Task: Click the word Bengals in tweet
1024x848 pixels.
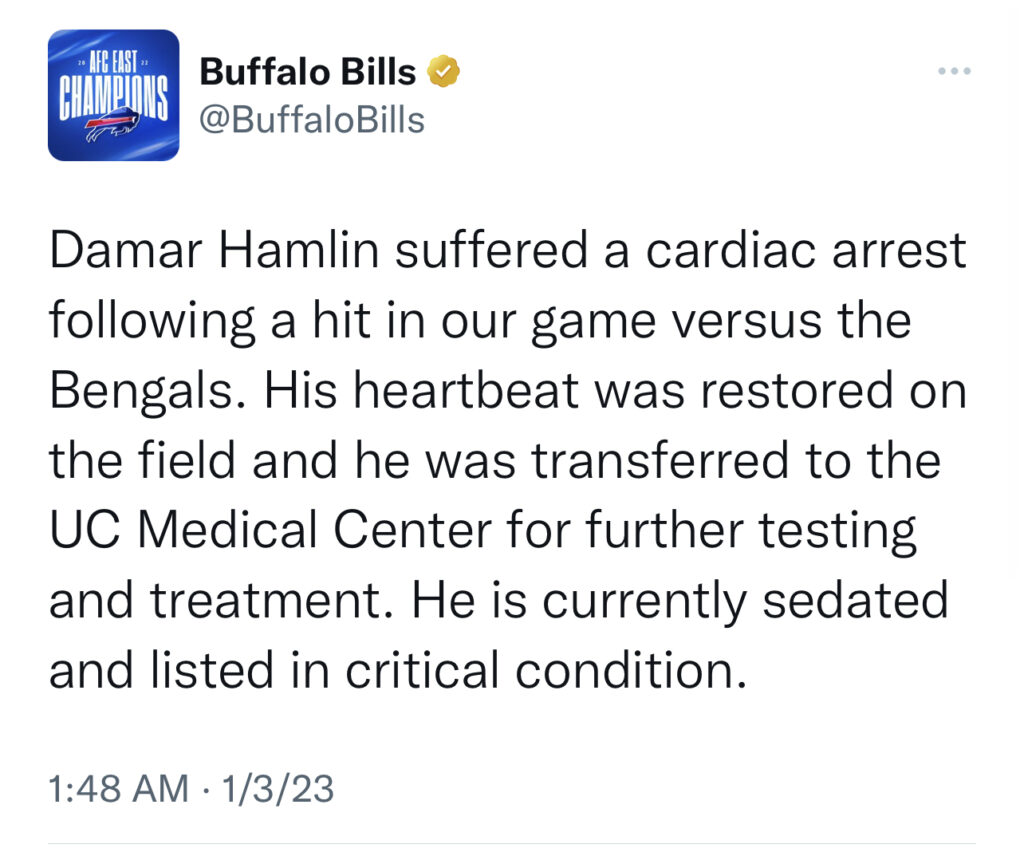Action: (x=142, y=392)
